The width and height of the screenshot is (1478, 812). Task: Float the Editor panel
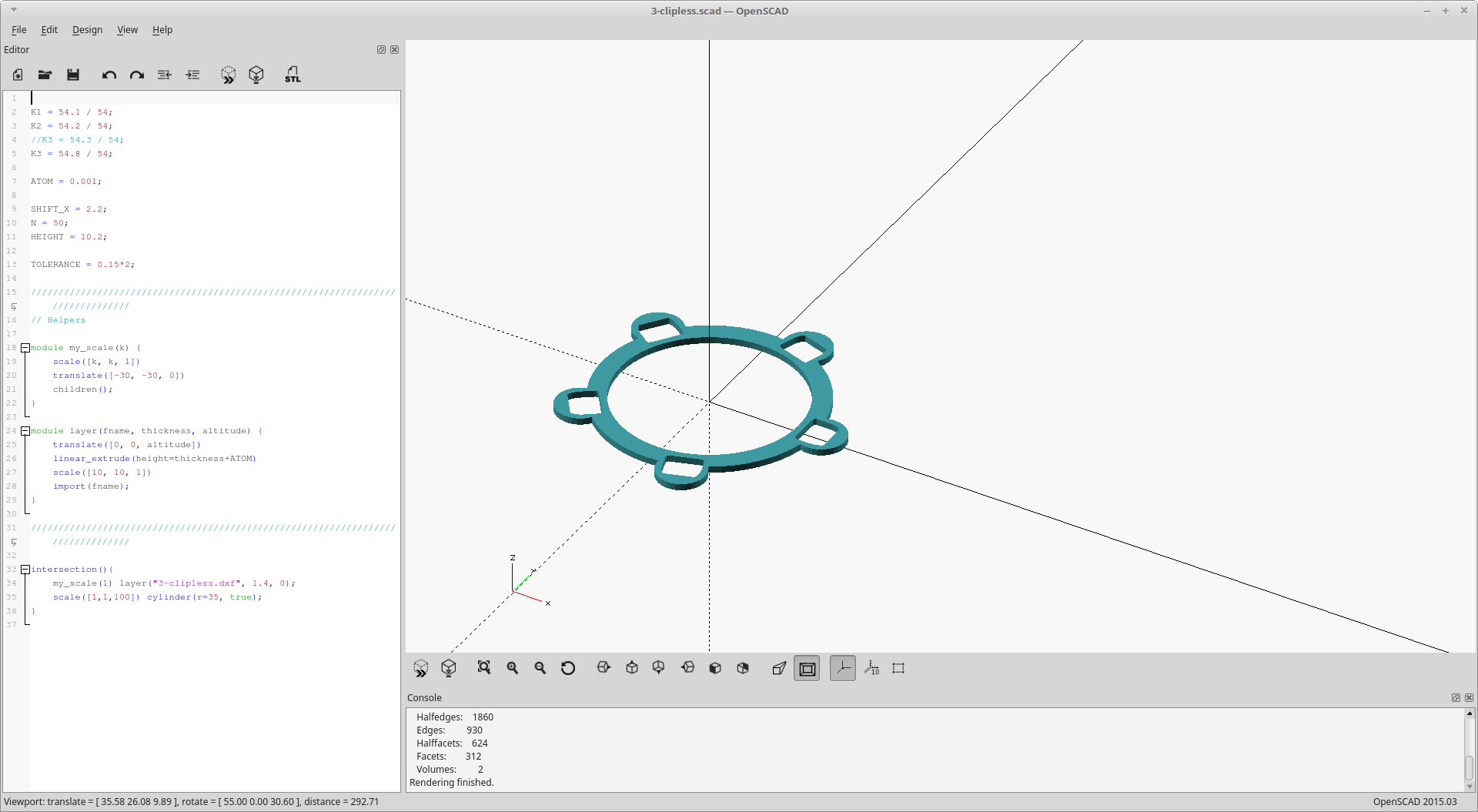[381, 50]
